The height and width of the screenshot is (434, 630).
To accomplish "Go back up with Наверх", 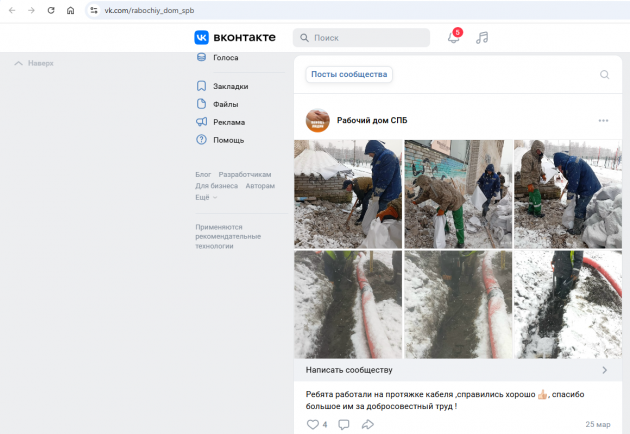I will point(34,63).
